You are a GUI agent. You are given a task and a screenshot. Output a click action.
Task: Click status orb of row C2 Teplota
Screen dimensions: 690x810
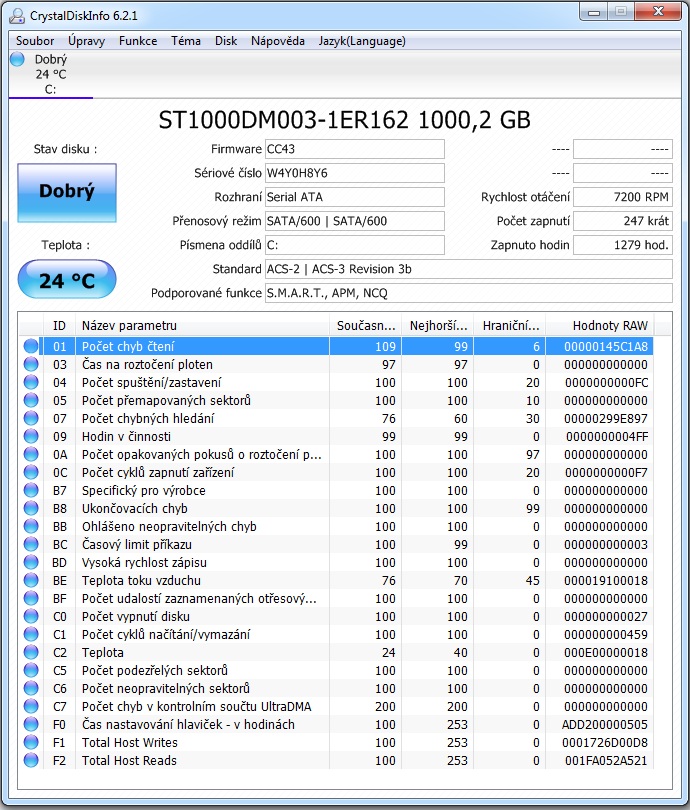tap(31, 652)
